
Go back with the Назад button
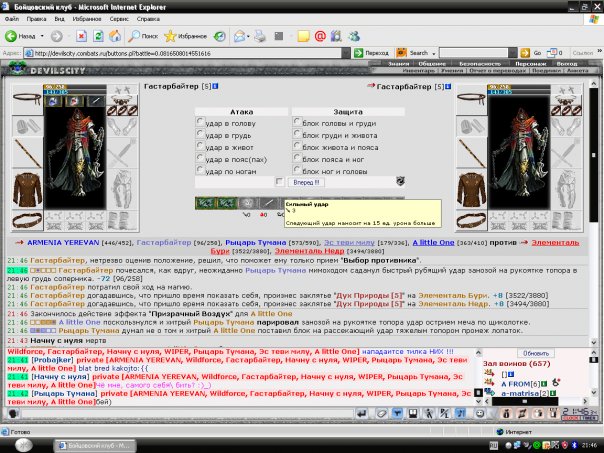point(20,36)
